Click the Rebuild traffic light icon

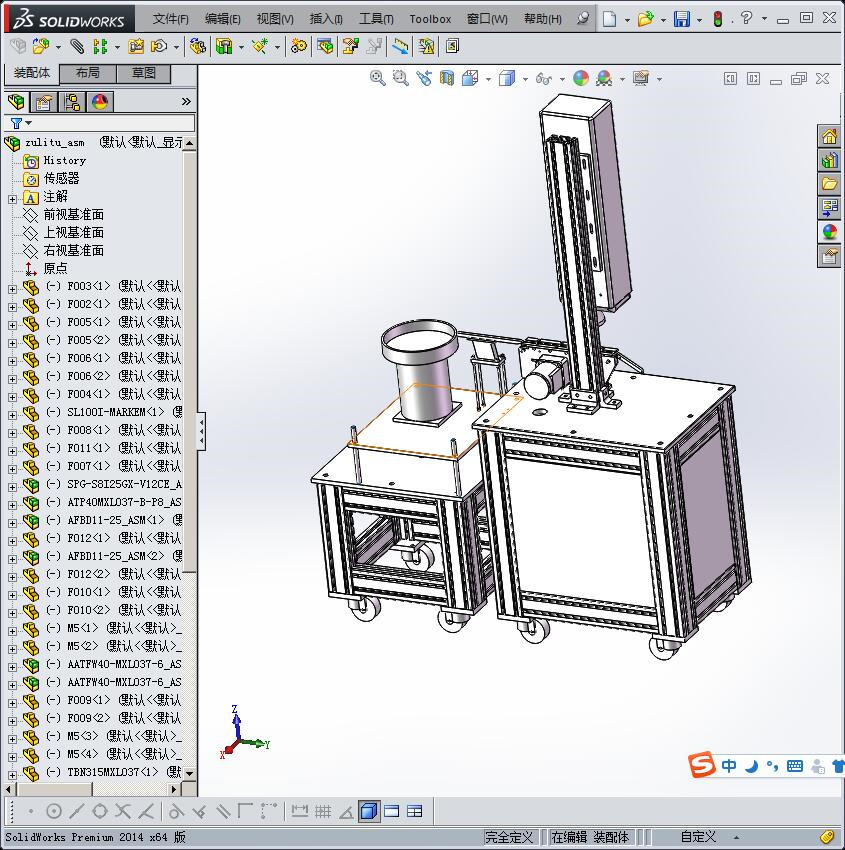[718, 19]
